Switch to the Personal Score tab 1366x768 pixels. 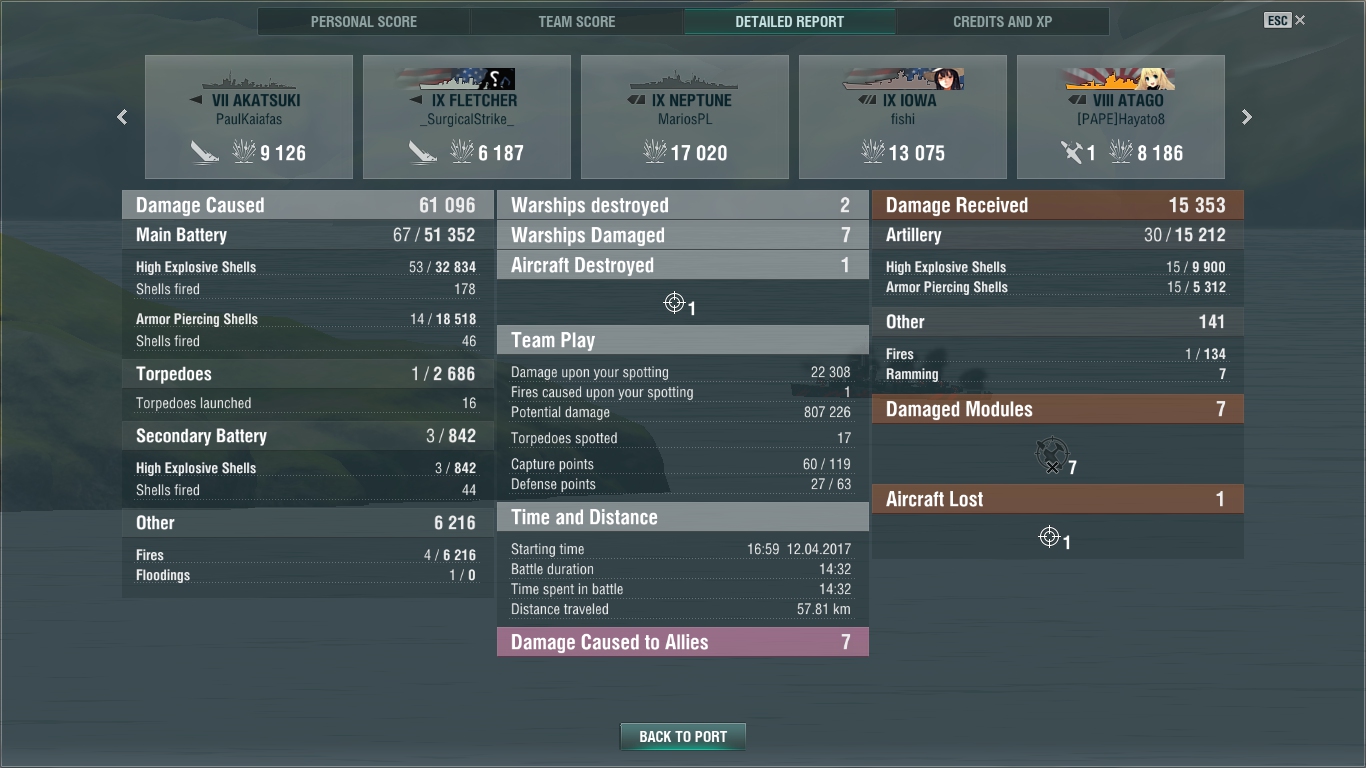coord(364,21)
